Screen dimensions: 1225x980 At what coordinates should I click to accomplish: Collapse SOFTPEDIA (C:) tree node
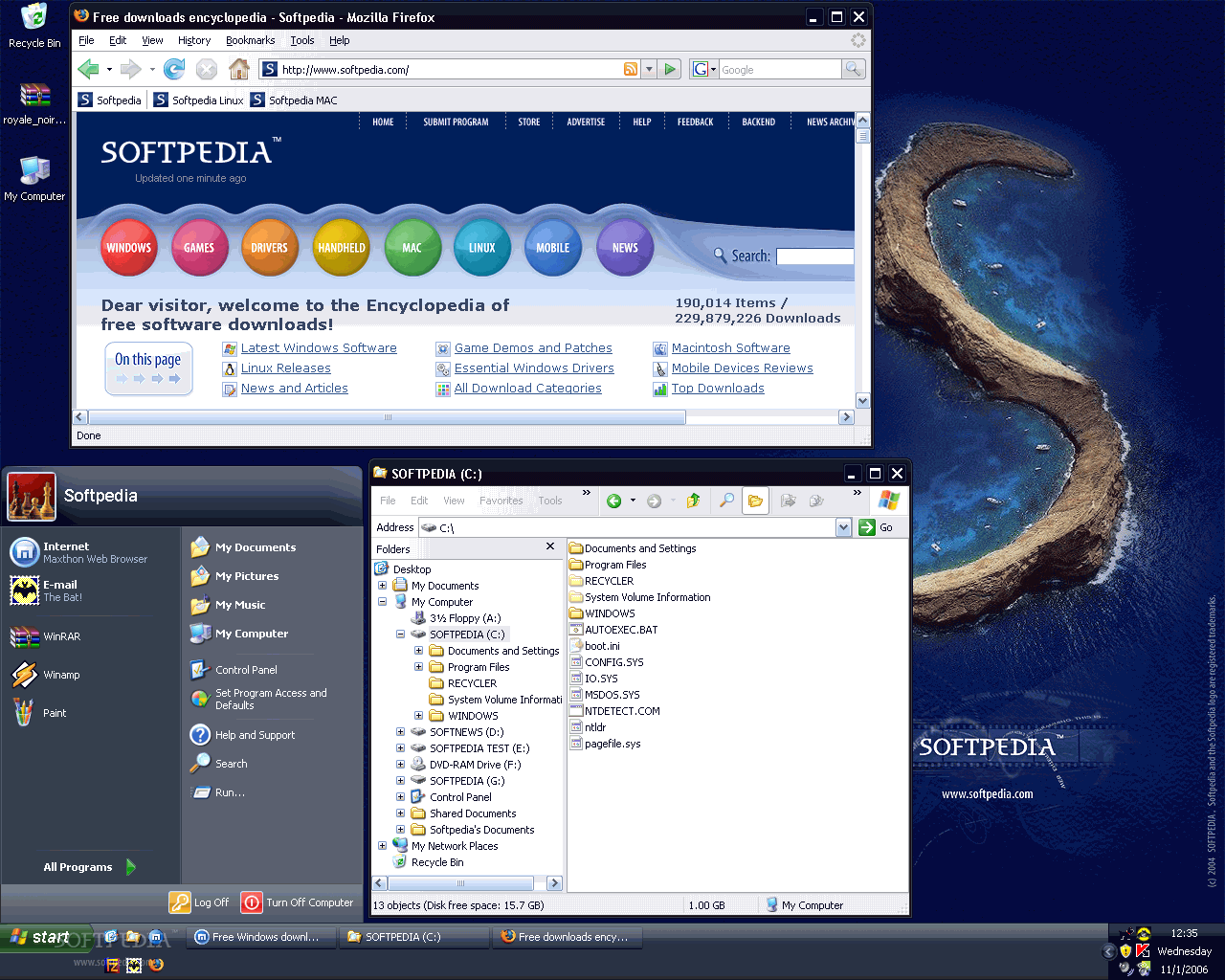tap(400, 635)
